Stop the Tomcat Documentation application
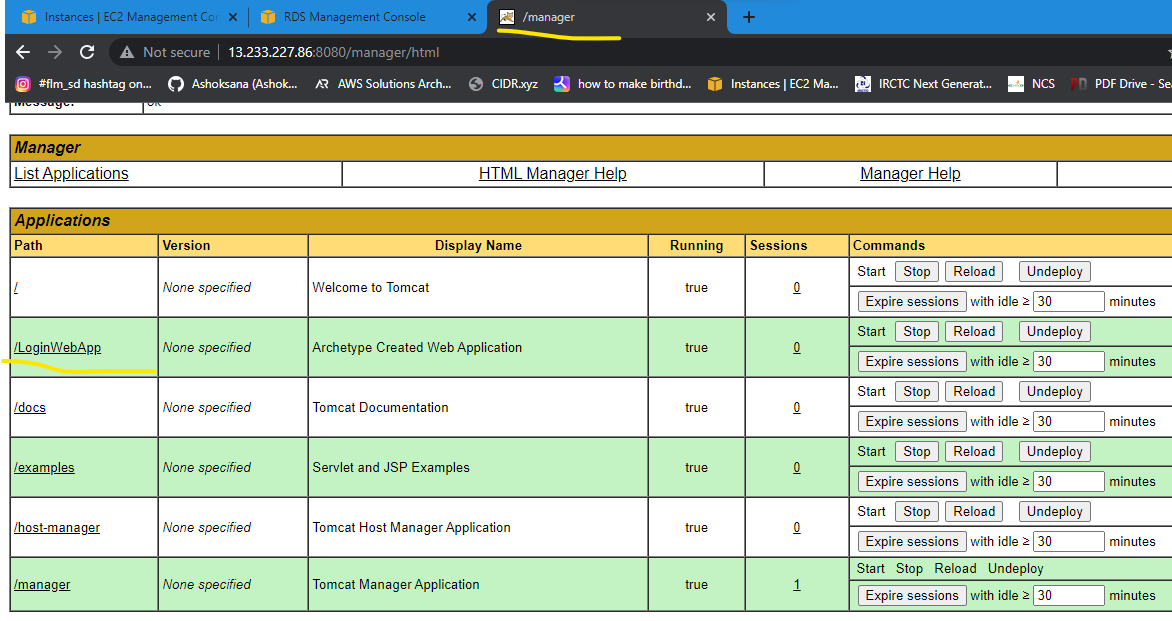 coord(916,392)
